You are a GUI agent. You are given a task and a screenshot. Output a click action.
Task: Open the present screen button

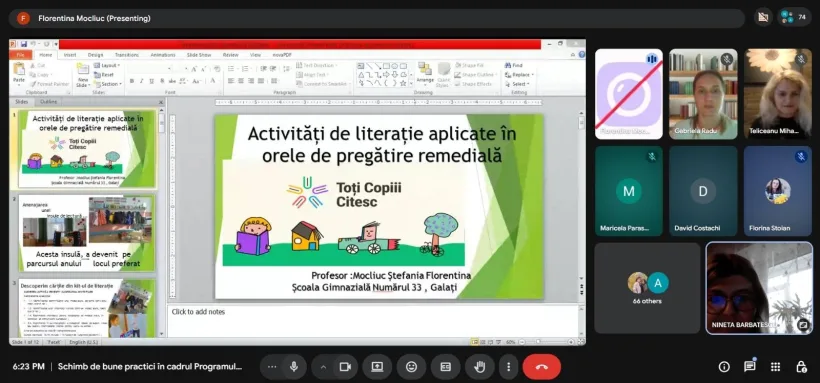pos(377,367)
